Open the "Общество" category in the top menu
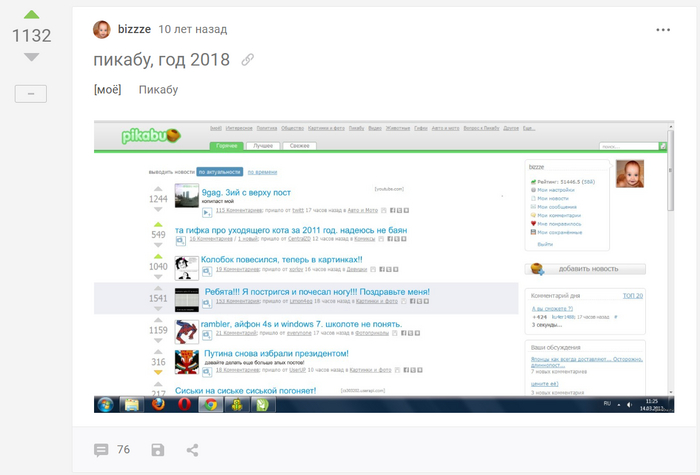 (x=292, y=128)
